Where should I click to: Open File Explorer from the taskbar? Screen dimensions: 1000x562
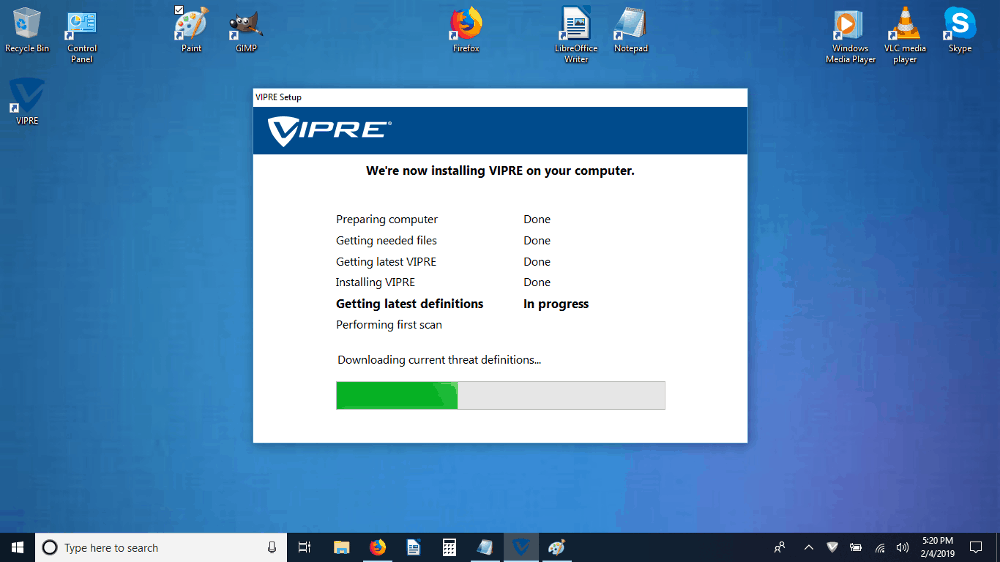coord(342,547)
